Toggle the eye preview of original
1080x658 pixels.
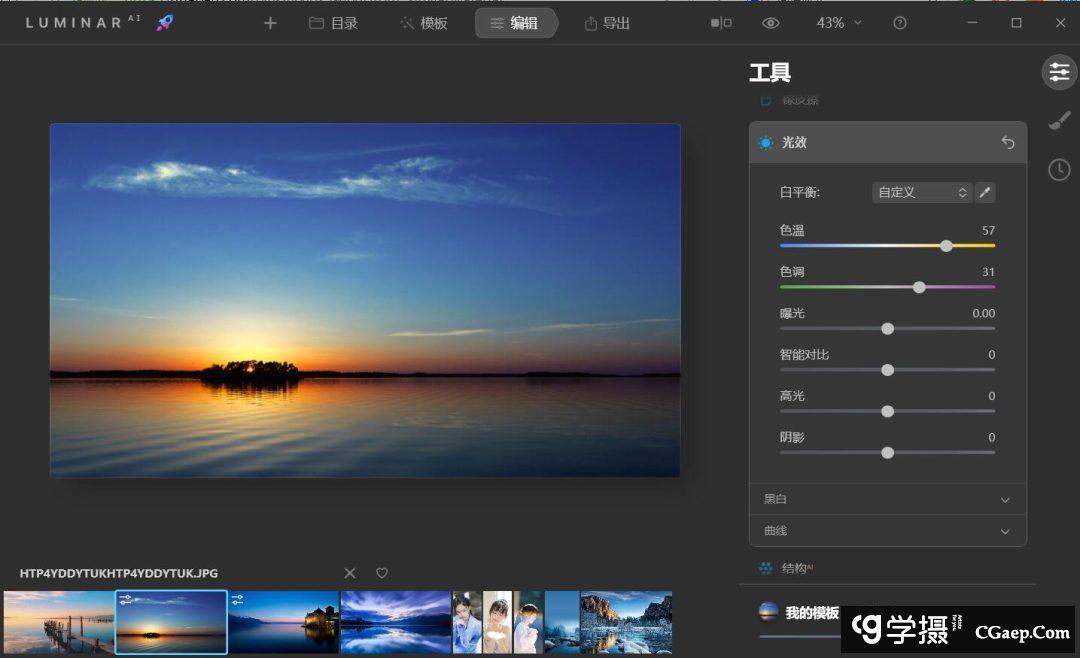(770, 23)
